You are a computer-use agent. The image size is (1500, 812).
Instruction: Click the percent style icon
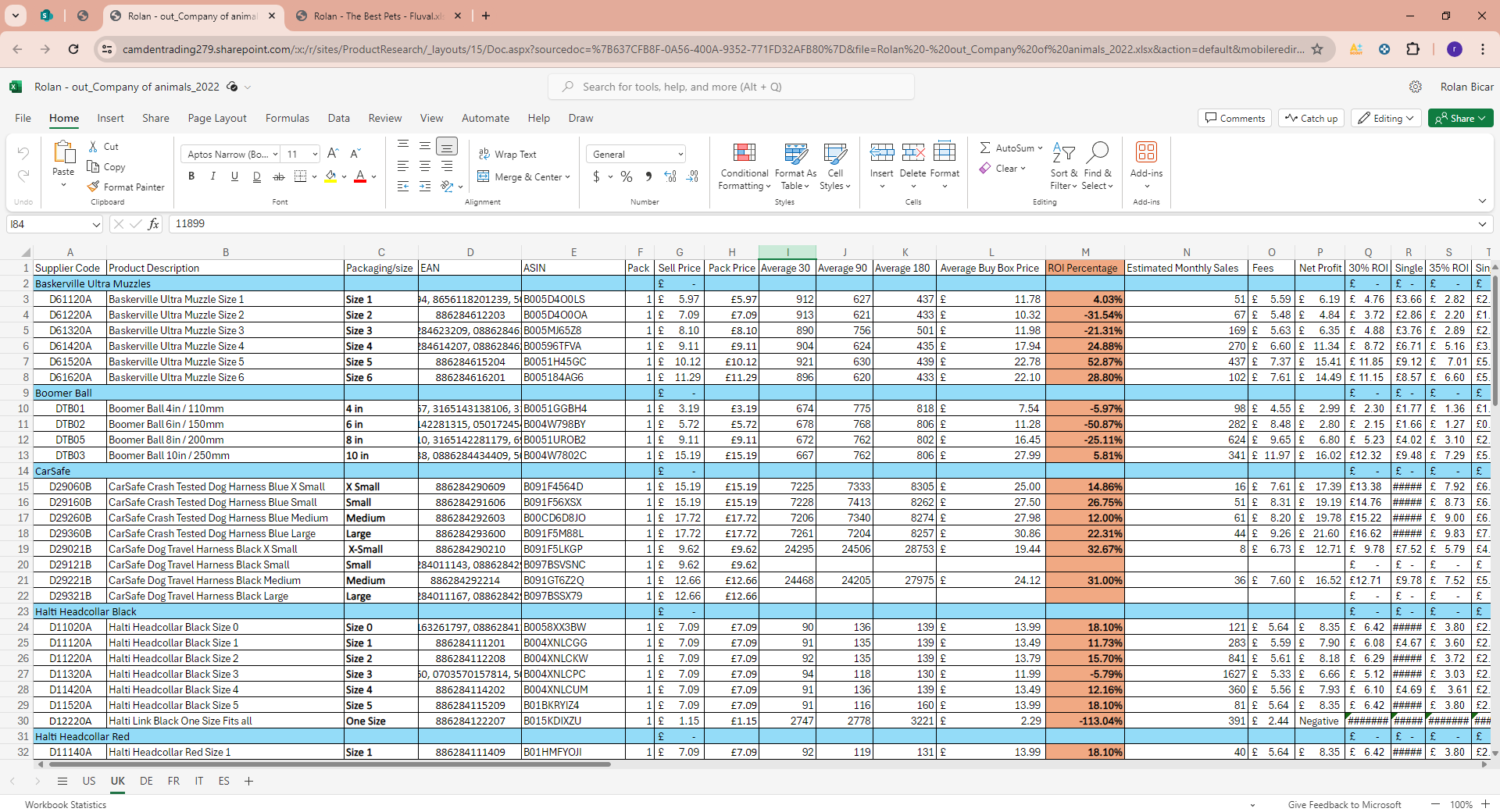[627, 176]
